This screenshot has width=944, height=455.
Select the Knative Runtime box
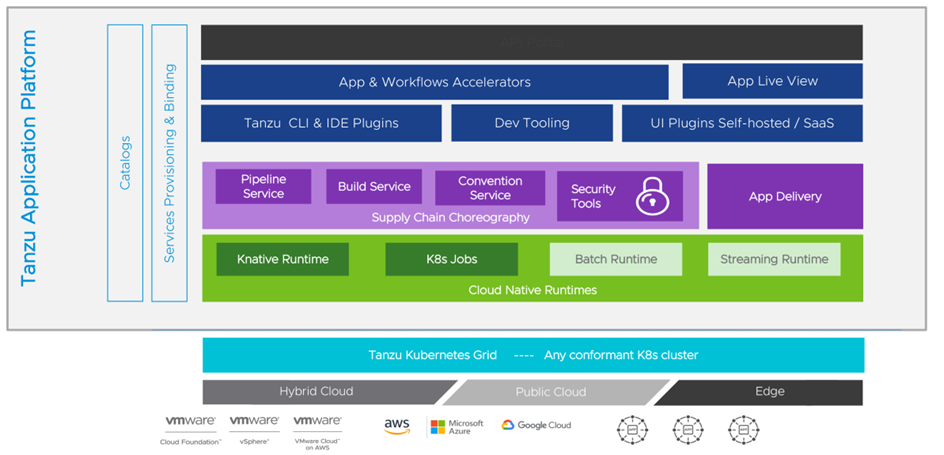[x=282, y=259]
